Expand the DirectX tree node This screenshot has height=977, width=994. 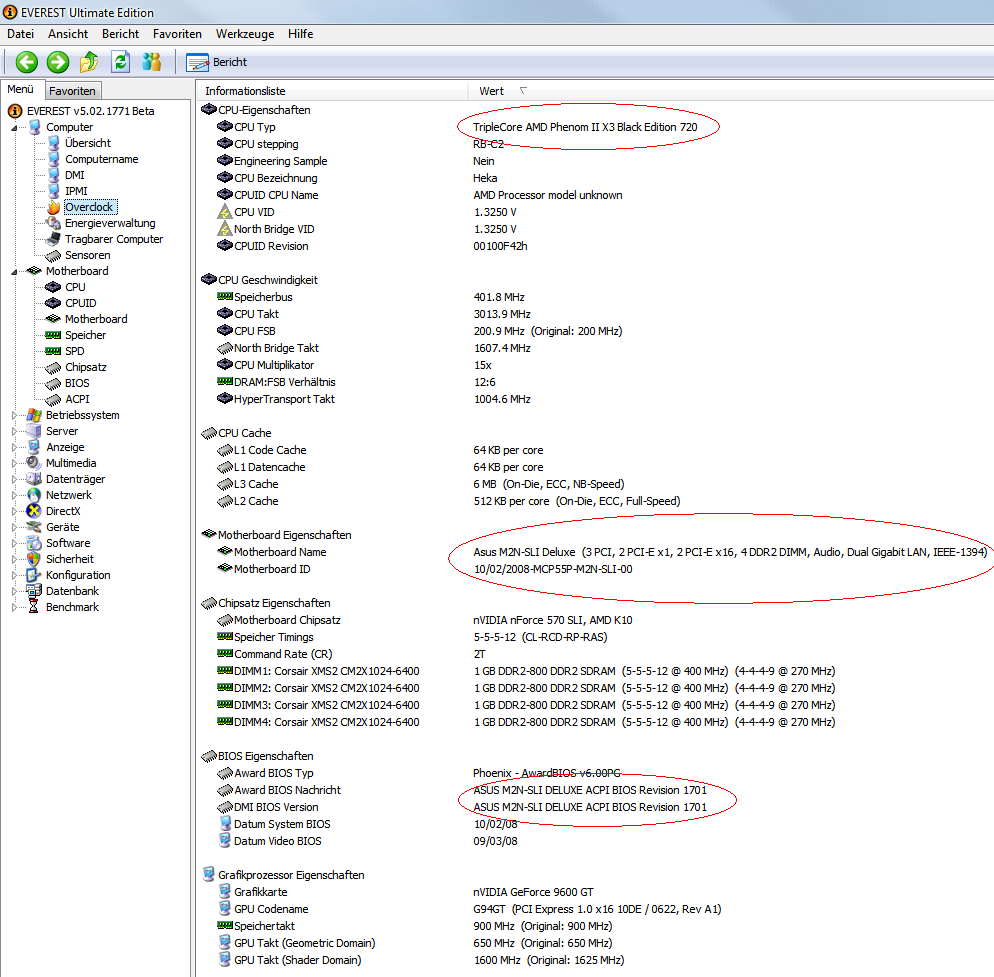(15, 511)
